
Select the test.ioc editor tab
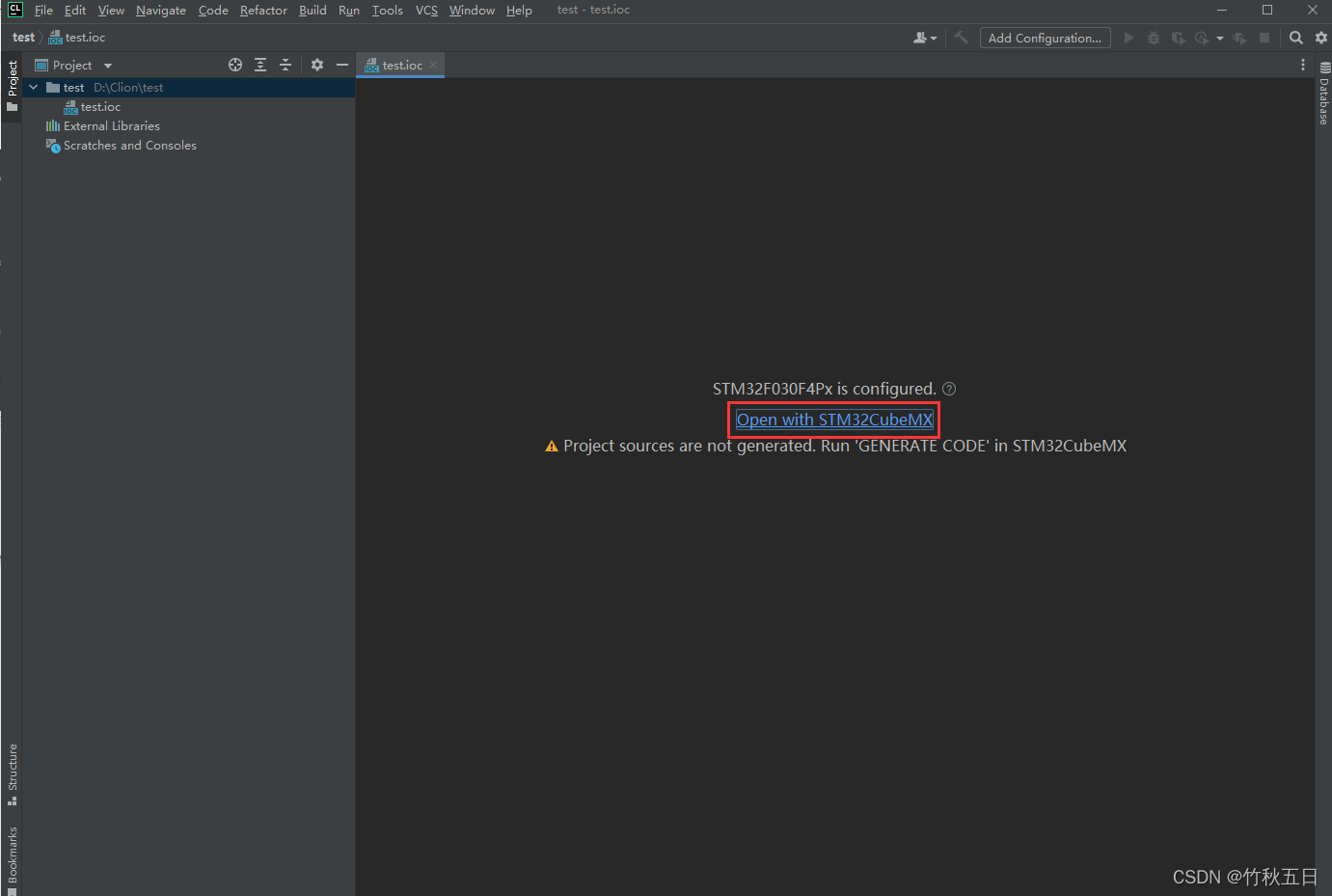(401, 65)
